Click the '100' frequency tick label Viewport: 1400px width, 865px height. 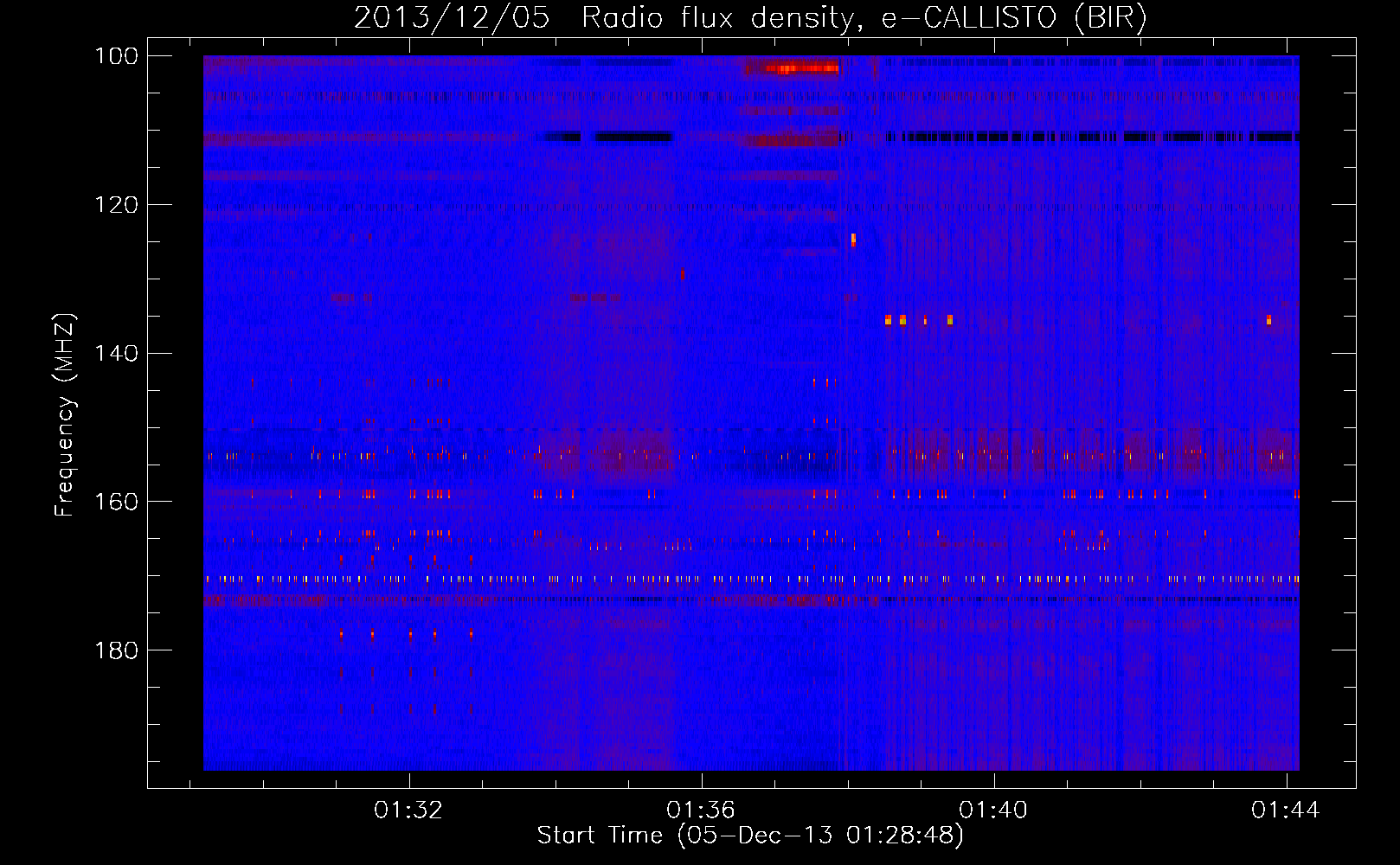(116, 56)
